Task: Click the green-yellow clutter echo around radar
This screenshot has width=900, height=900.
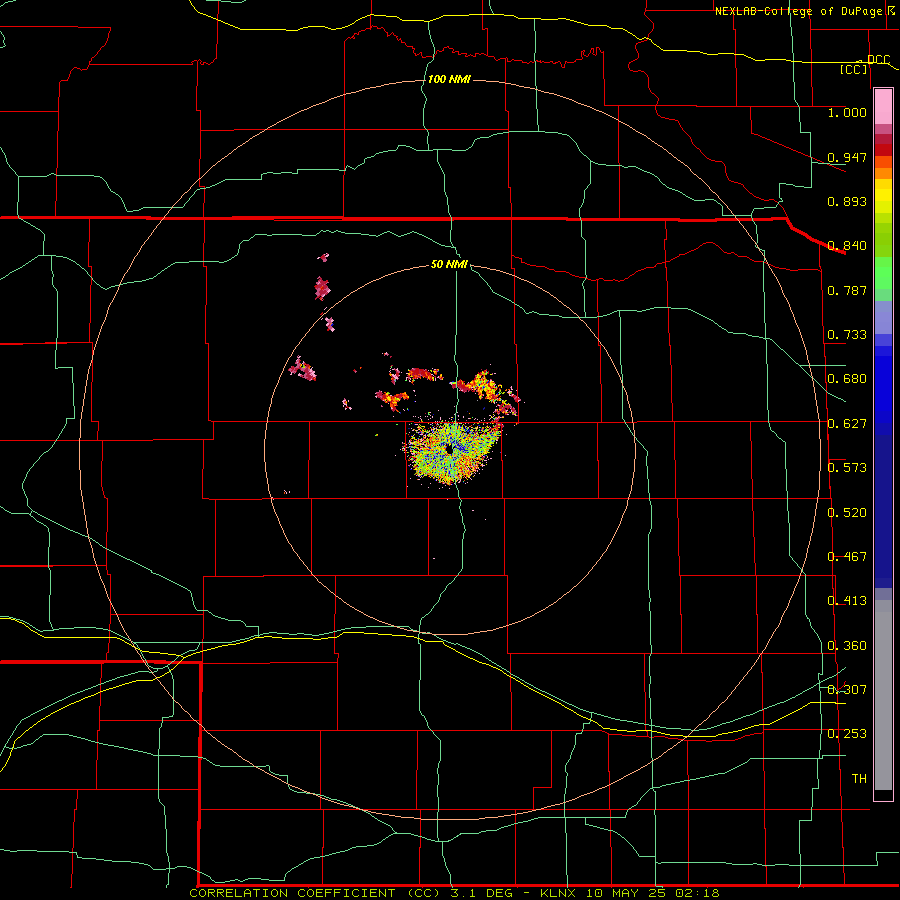Action: tap(453, 452)
